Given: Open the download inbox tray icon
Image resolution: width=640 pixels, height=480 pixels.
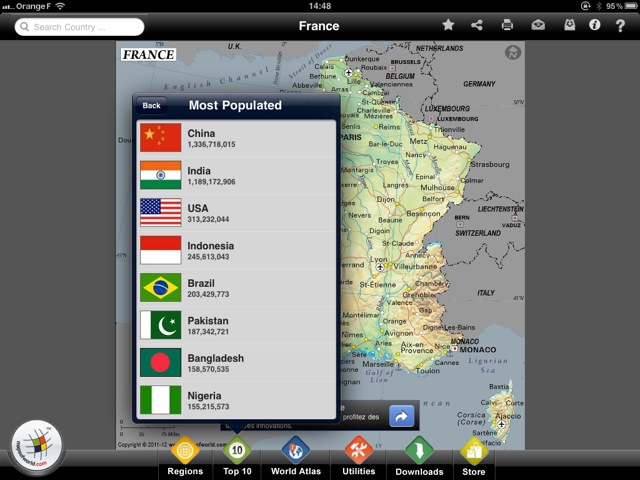Looking at the screenshot, I should 567,25.
